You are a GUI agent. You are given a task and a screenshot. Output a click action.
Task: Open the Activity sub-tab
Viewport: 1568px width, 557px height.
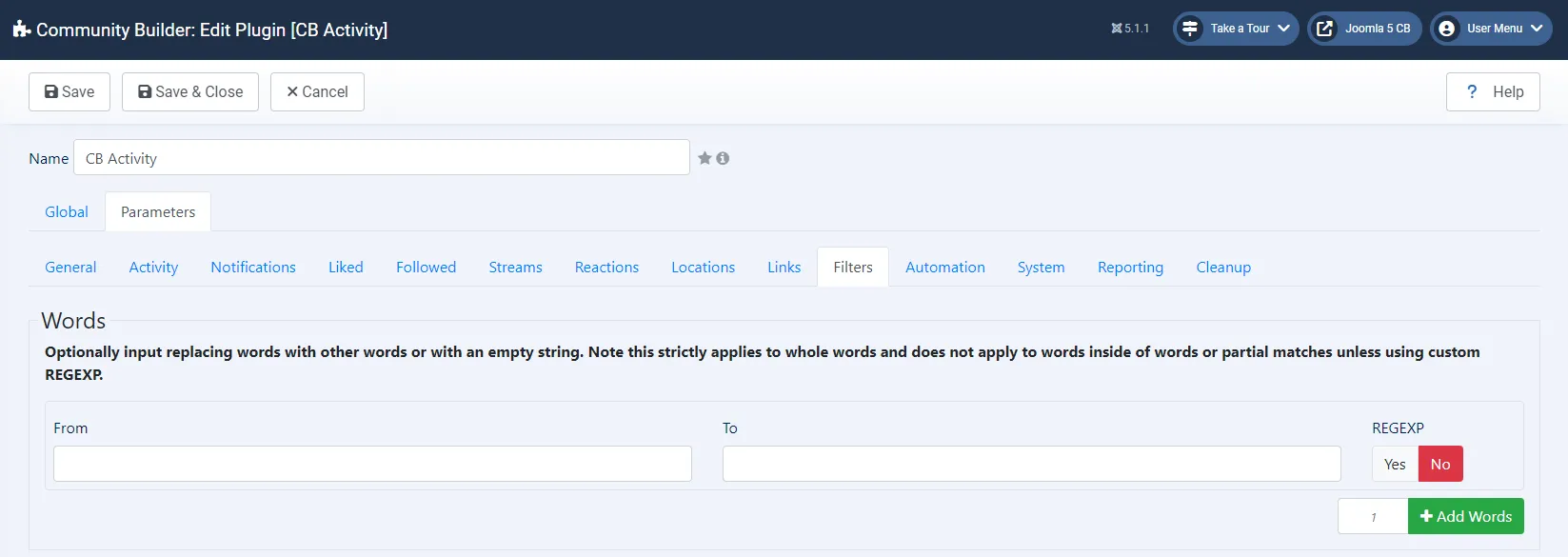pyautogui.click(x=153, y=267)
